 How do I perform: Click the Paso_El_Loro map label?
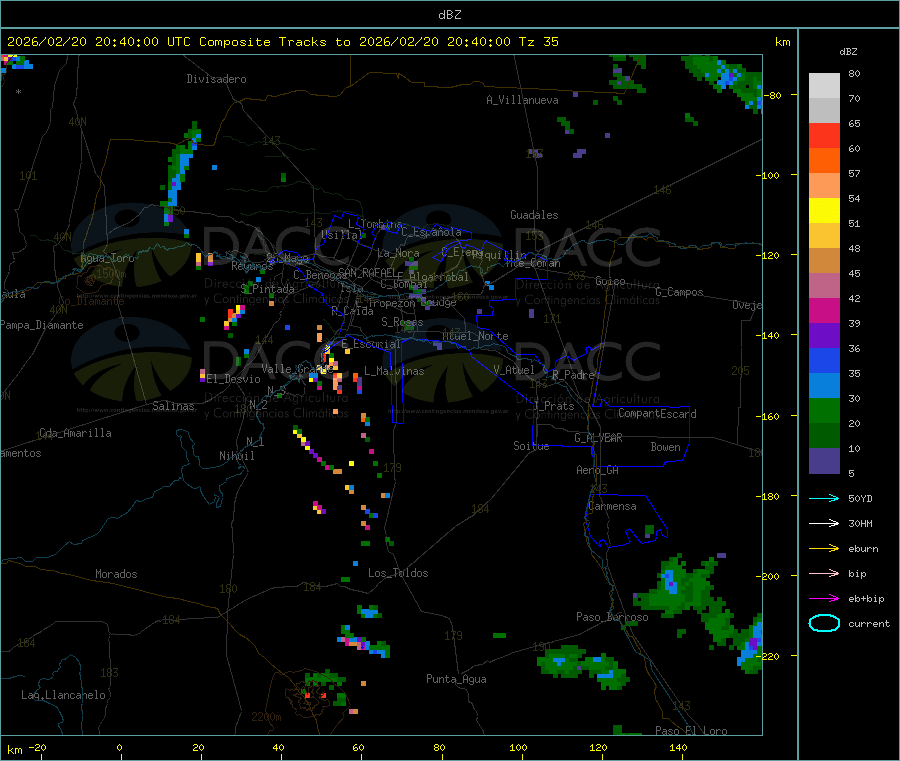[x=691, y=731]
